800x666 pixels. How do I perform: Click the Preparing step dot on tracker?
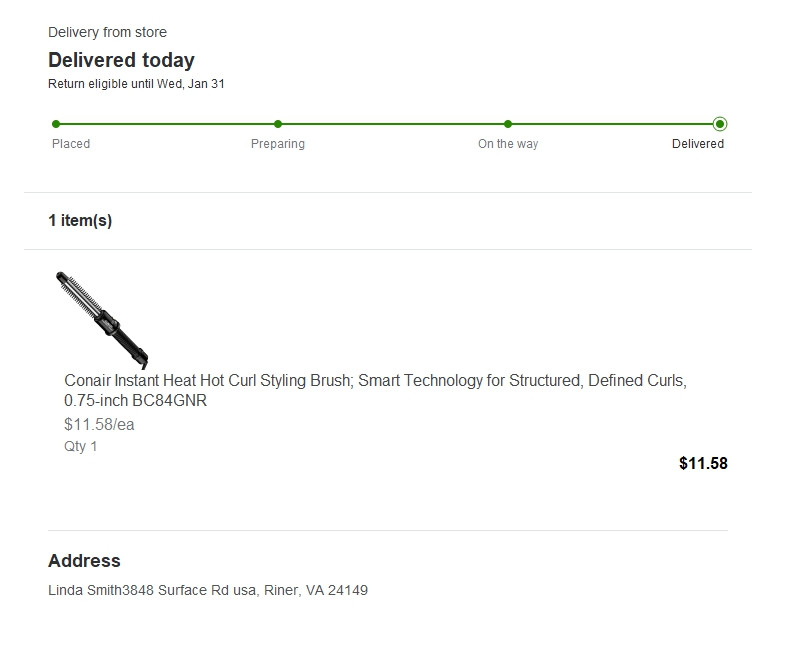278,124
